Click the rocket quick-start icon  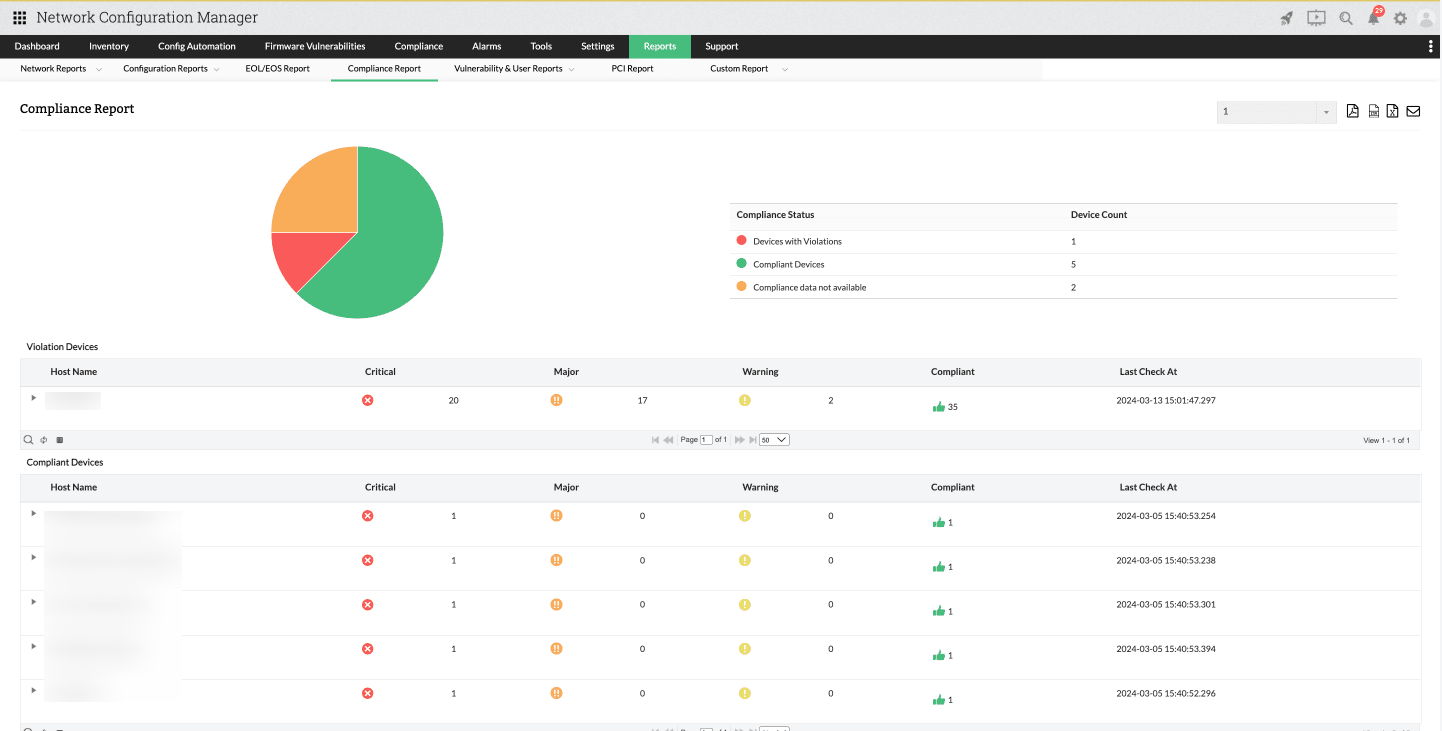pyautogui.click(x=1287, y=18)
